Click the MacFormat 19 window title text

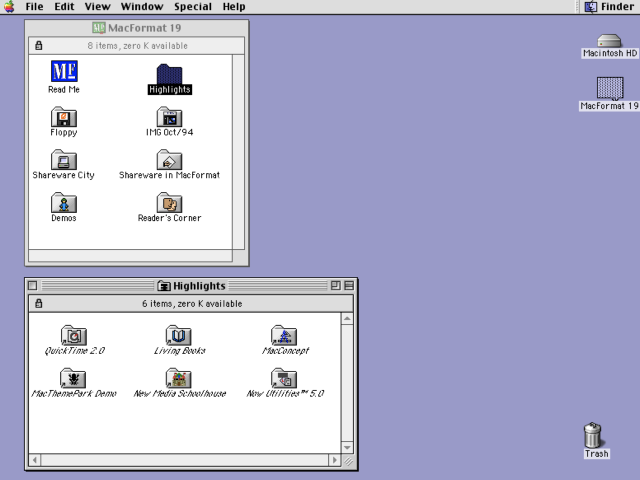tap(144, 28)
